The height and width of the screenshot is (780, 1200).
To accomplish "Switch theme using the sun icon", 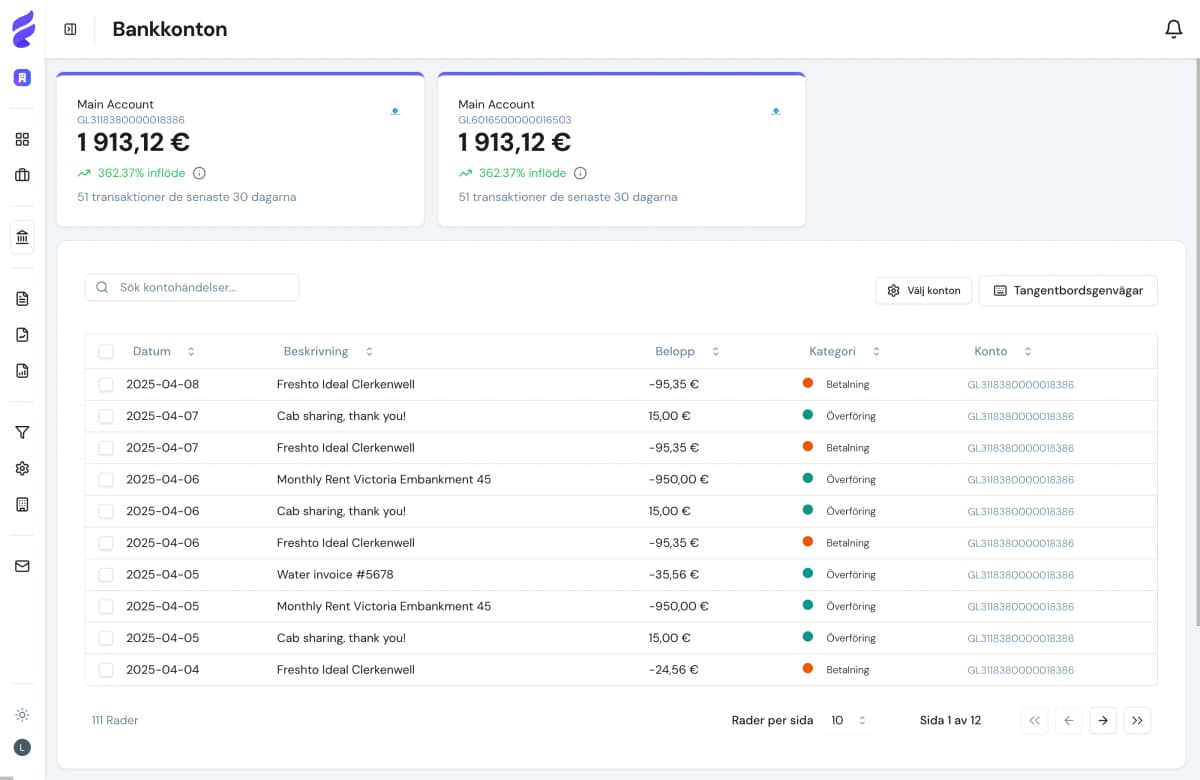I will click(21, 715).
